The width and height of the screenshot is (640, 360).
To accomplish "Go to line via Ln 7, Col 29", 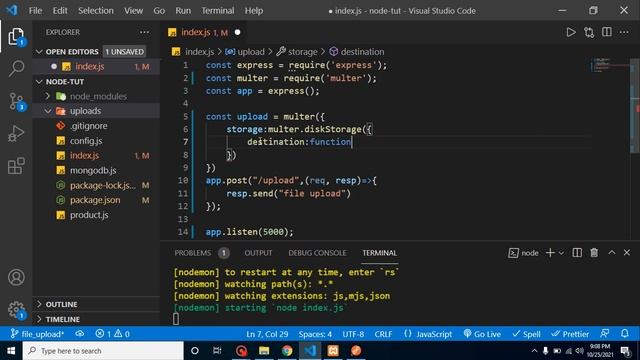I will [267, 334].
